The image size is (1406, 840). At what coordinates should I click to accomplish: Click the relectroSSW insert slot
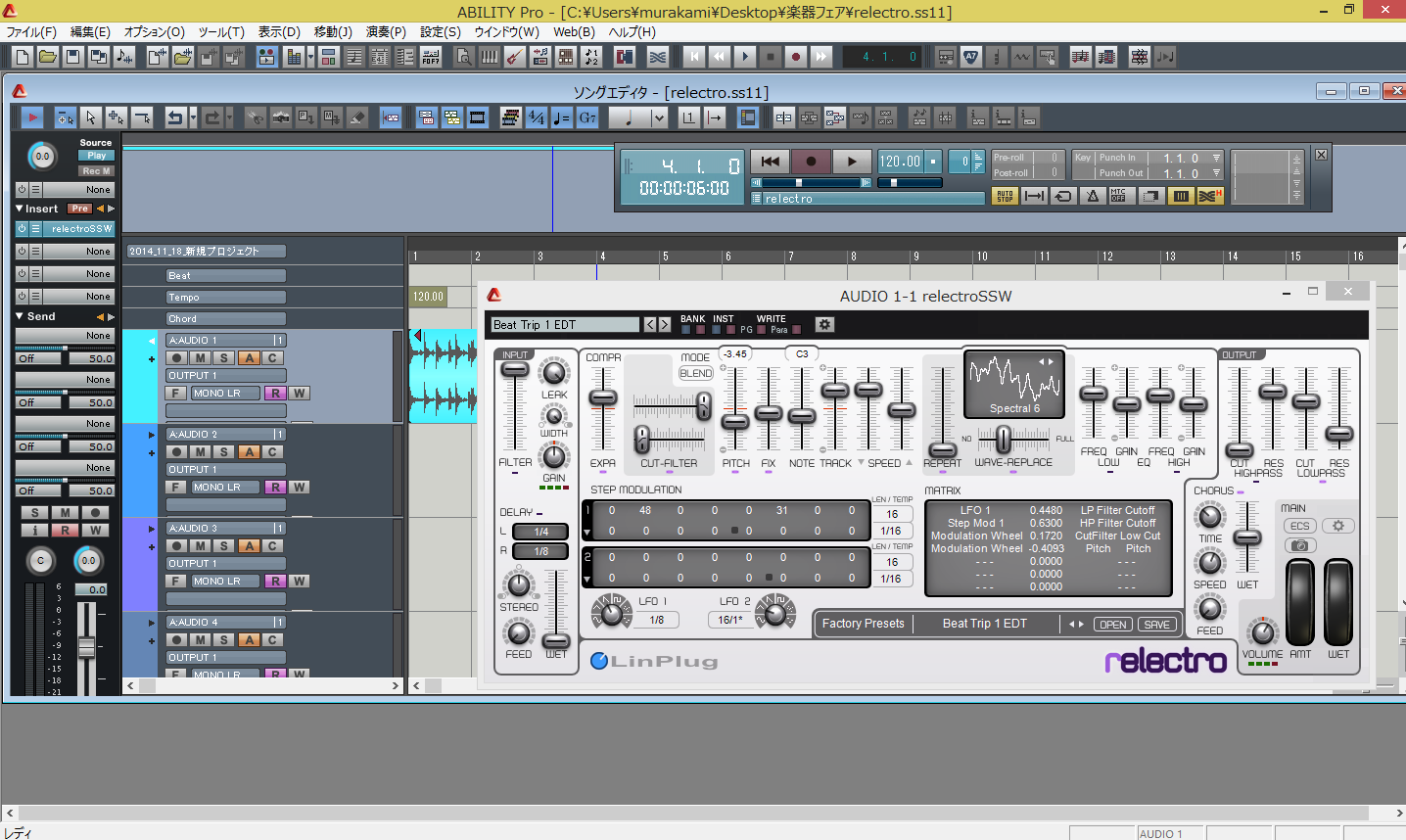point(79,228)
